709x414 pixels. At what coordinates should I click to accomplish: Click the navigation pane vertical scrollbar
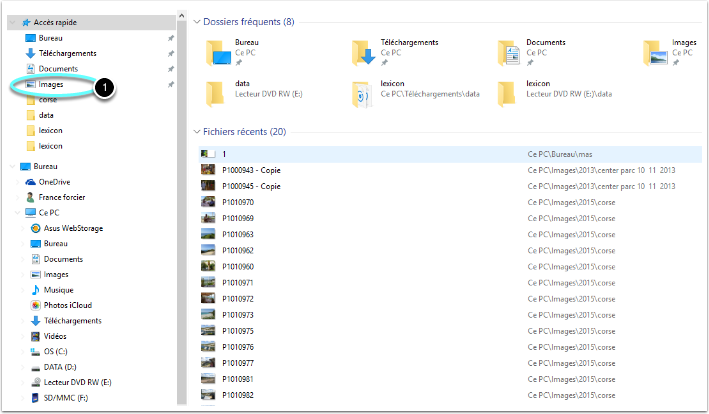point(180,200)
